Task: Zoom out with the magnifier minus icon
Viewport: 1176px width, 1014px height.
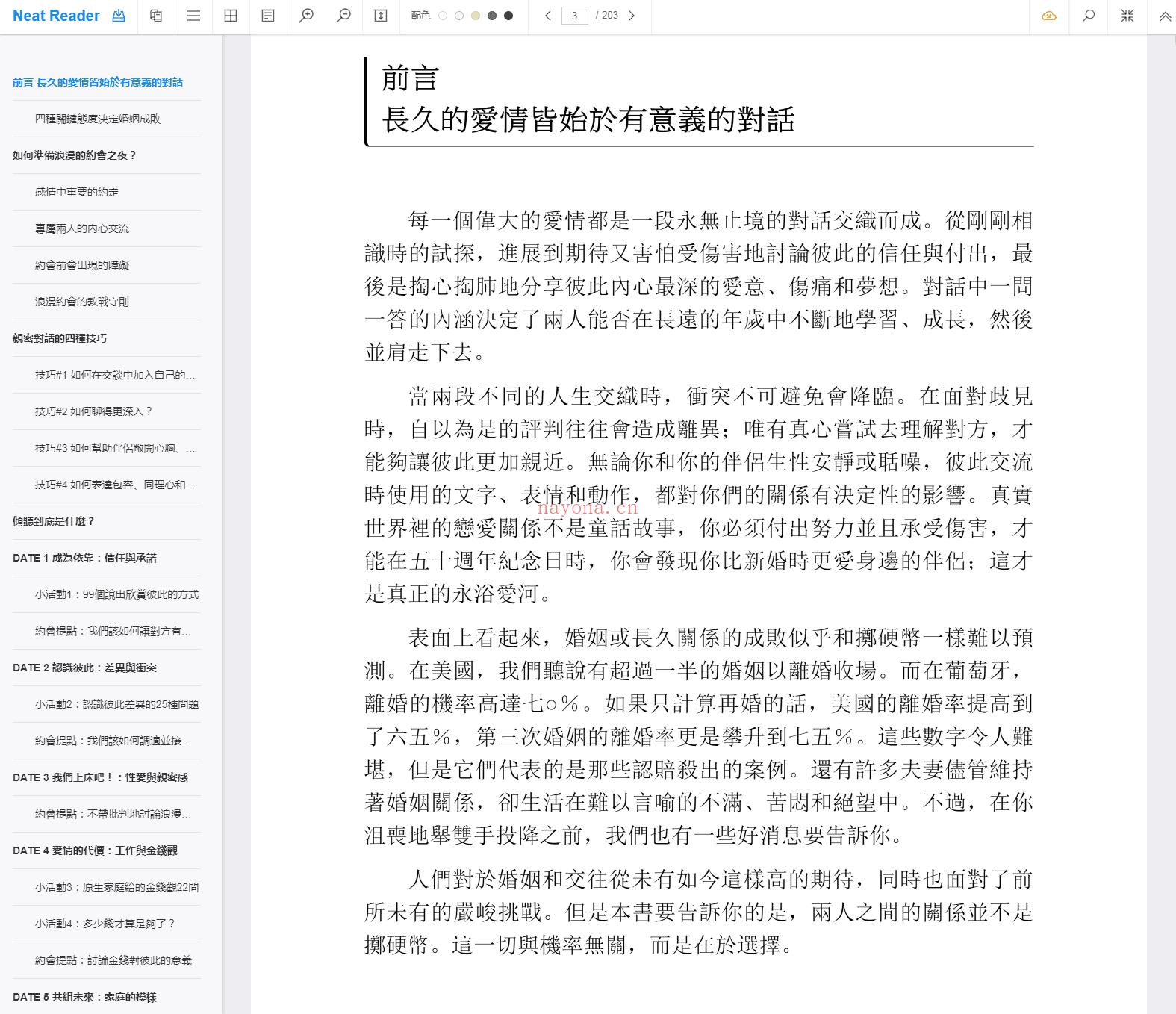Action: (343, 16)
